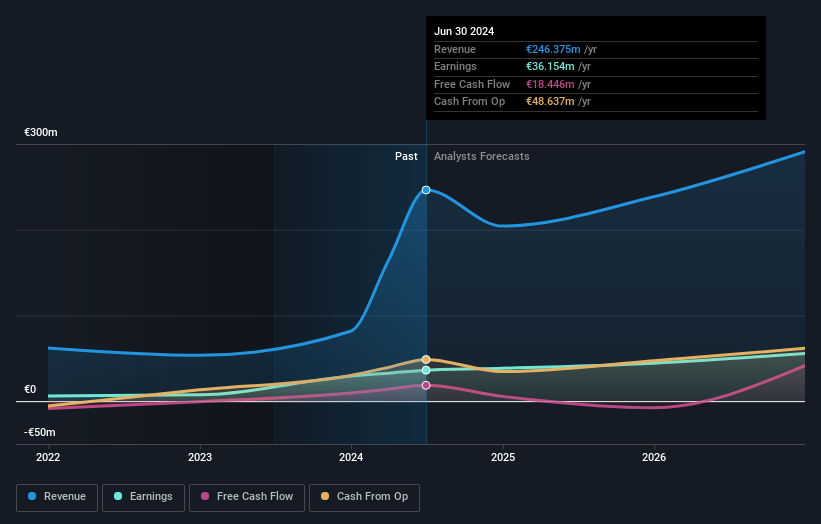Select the 2025 x-axis label
The image size is (821, 524).
pyautogui.click(x=502, y=457)
